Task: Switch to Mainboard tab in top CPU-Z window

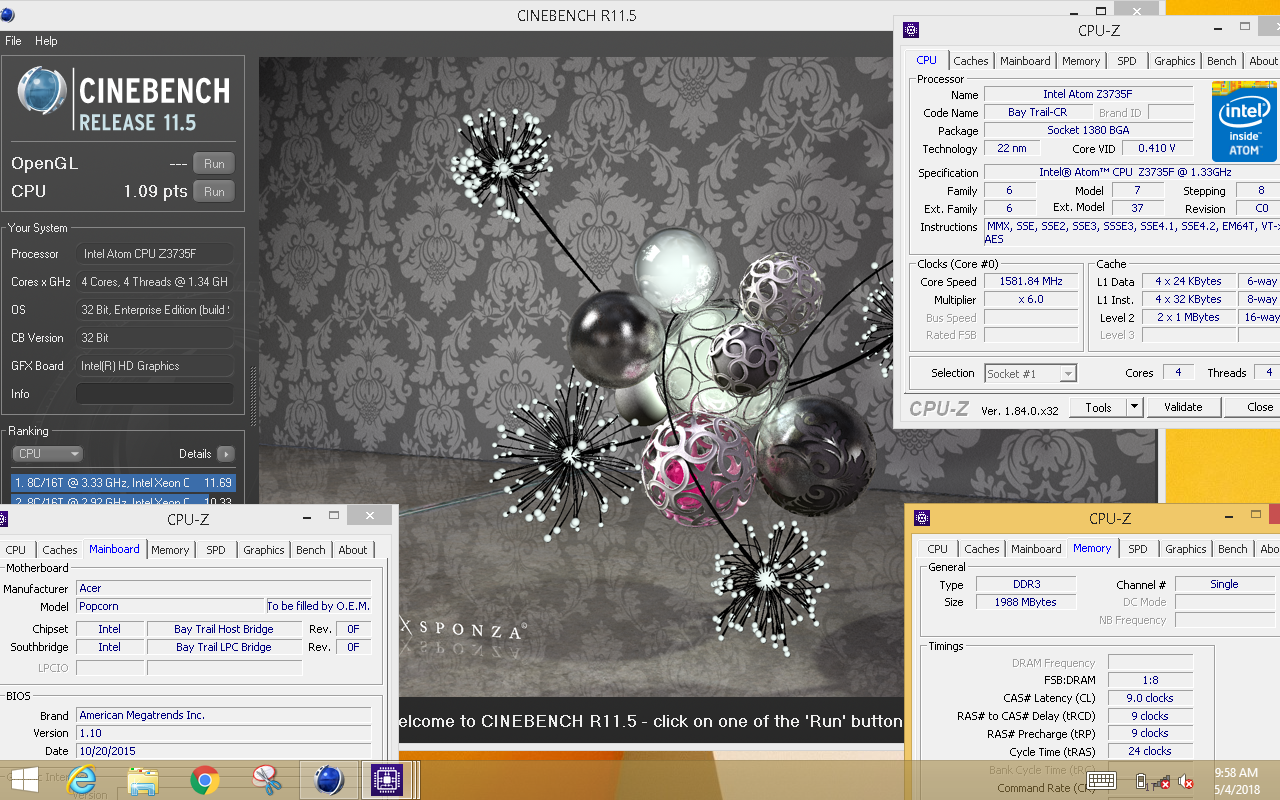Action: click(x=1025, y=61)
